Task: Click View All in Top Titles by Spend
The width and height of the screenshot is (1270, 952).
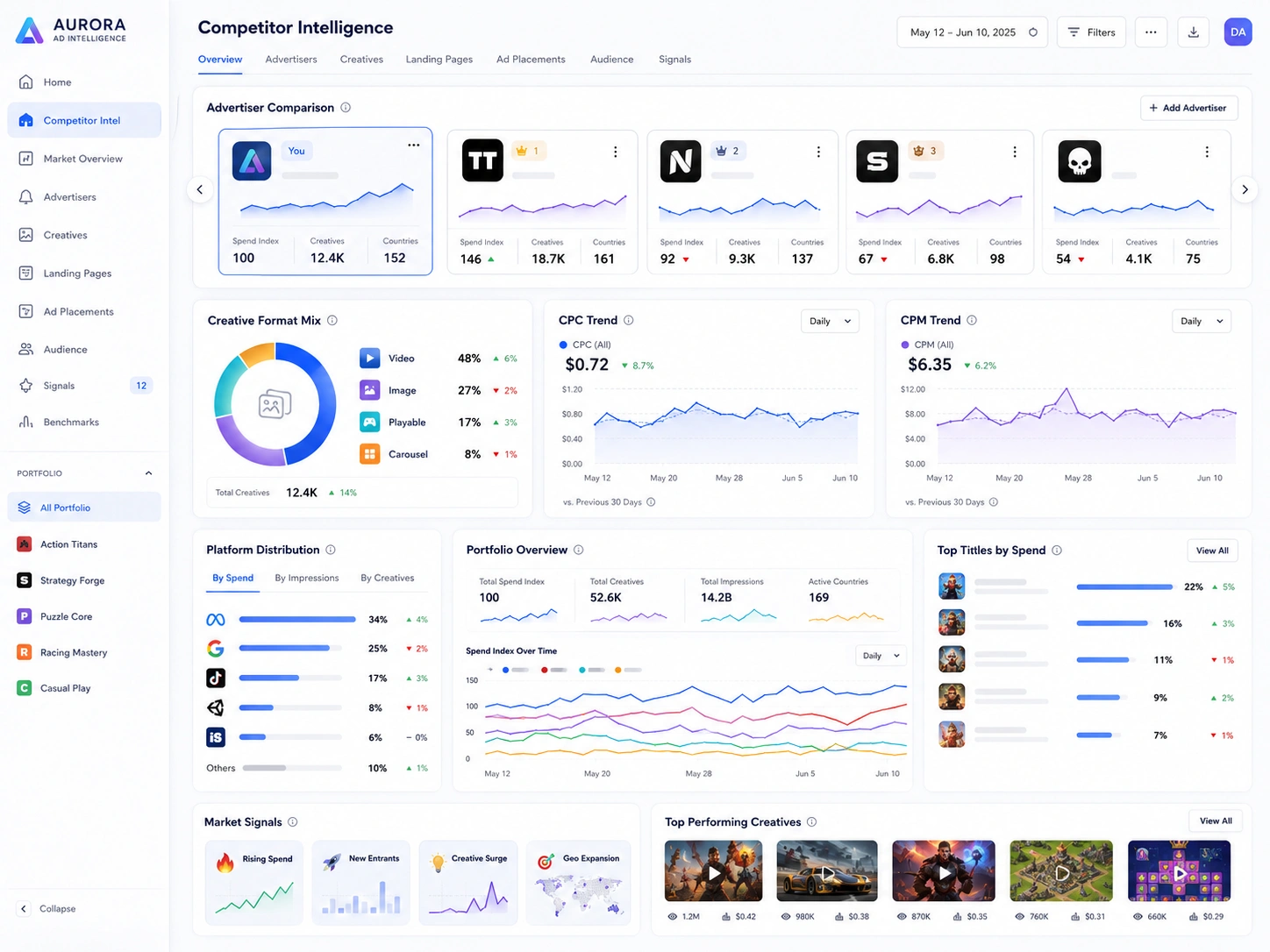Action: [1212, 551]
